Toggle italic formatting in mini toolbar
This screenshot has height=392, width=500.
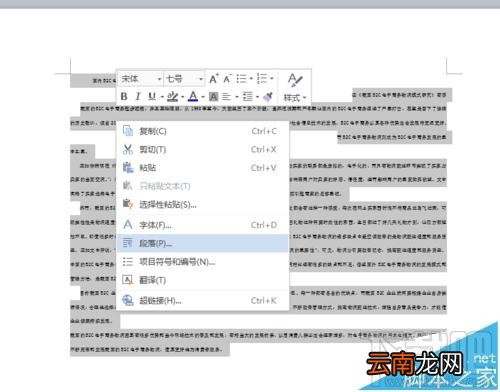(137, 97)
